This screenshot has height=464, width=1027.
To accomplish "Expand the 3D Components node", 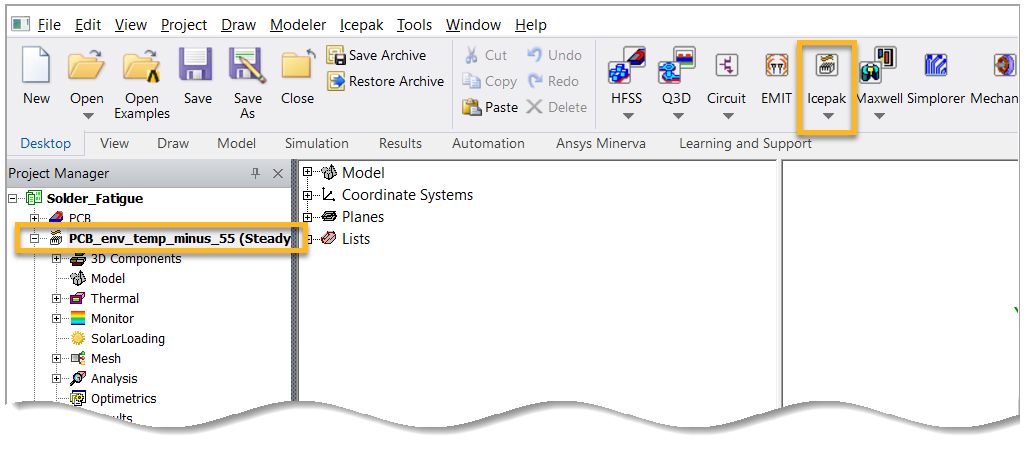I will click(x=57, y=259).
